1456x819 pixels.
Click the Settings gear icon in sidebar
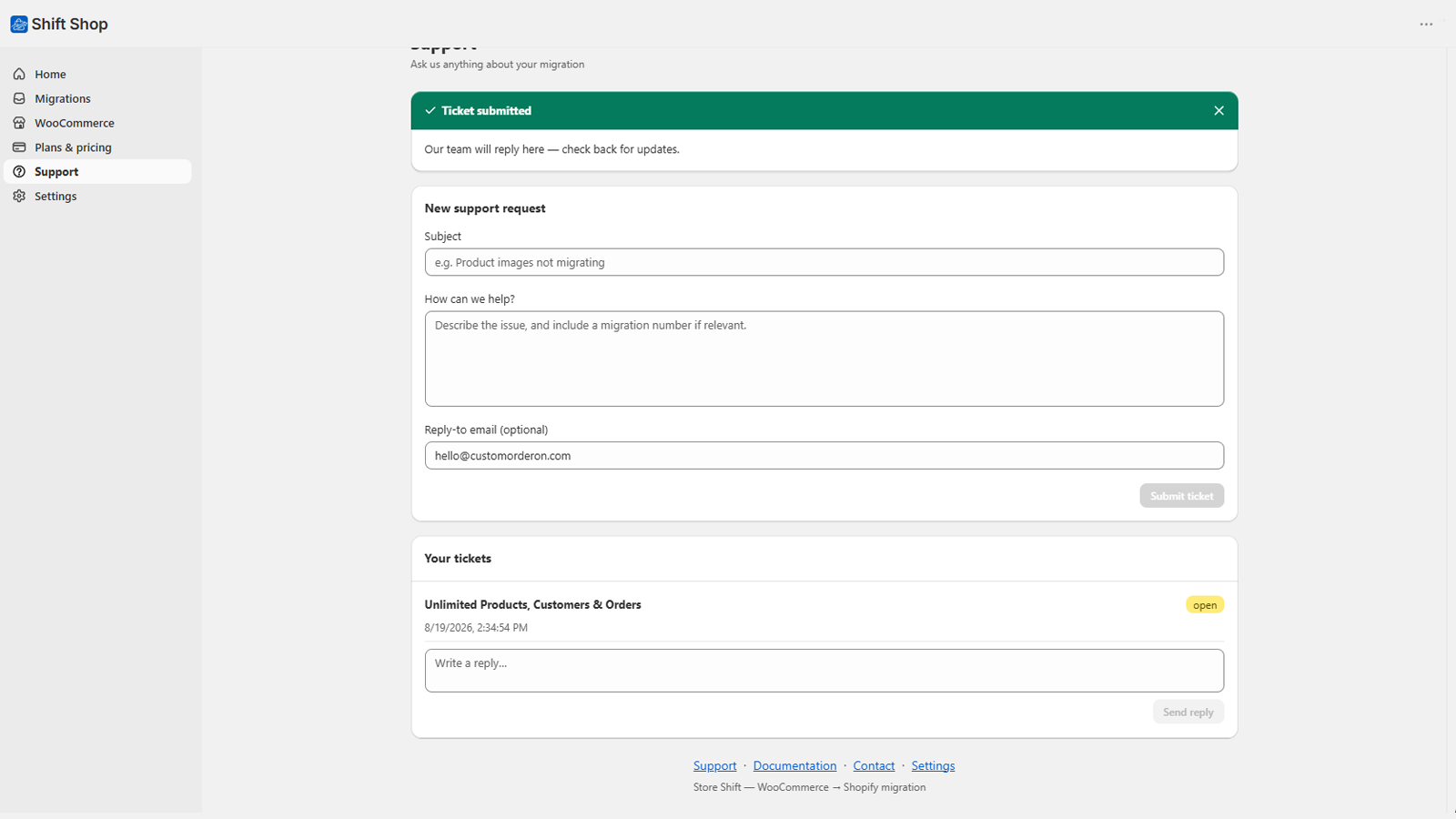[19, 196]
